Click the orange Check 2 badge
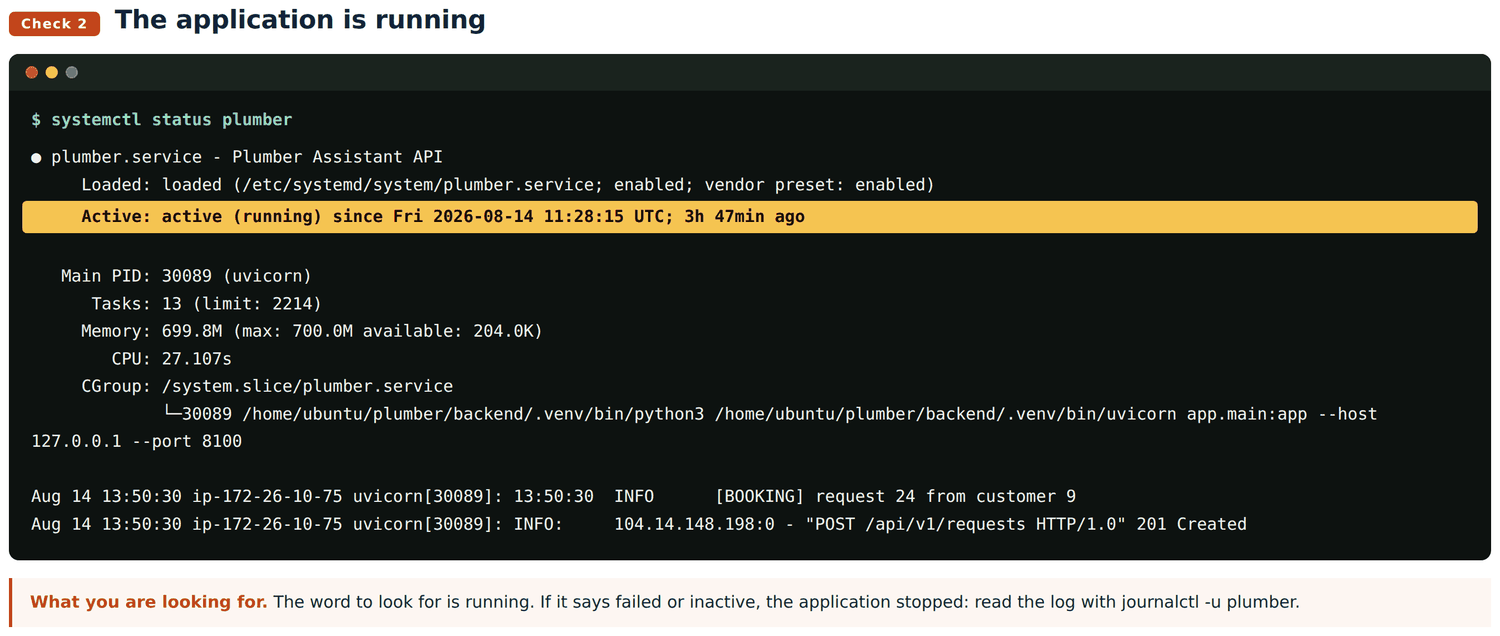Viewport: 1500px width, 636px height. [x=54, y=24]
